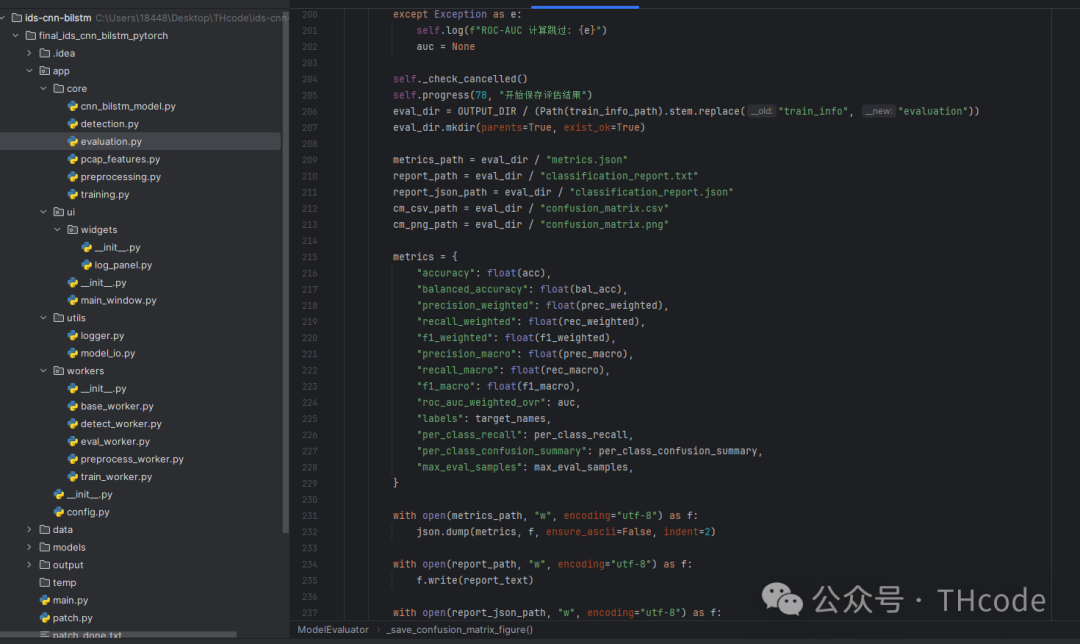Expand the output folder chevron
Image resolution: width=1080 pixels, height=644 pixels.
(29, 565)
